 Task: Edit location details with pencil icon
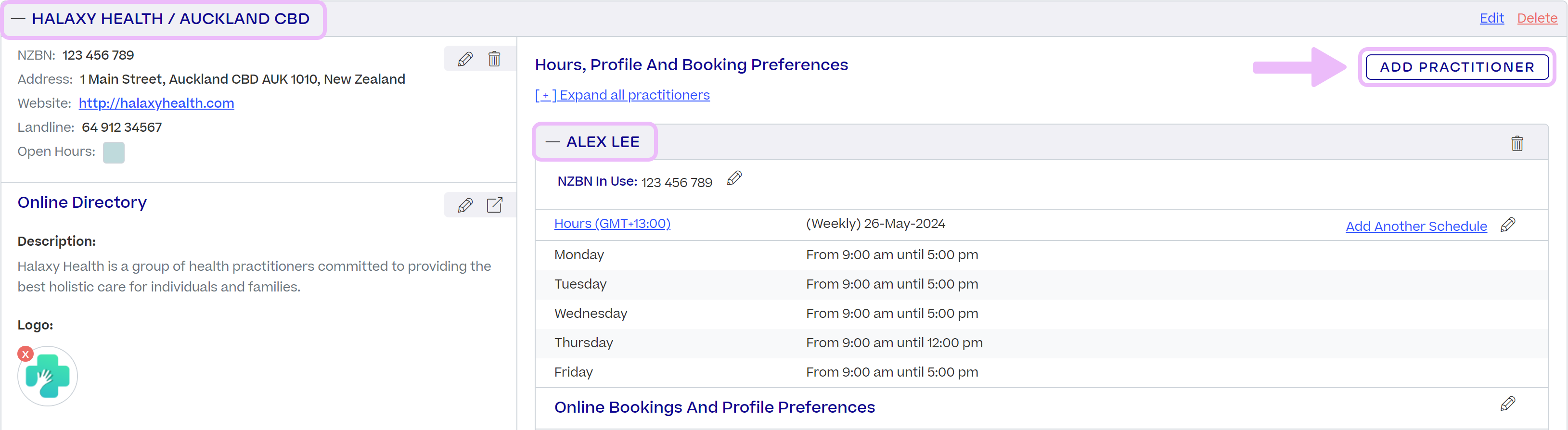pos(465,59)
